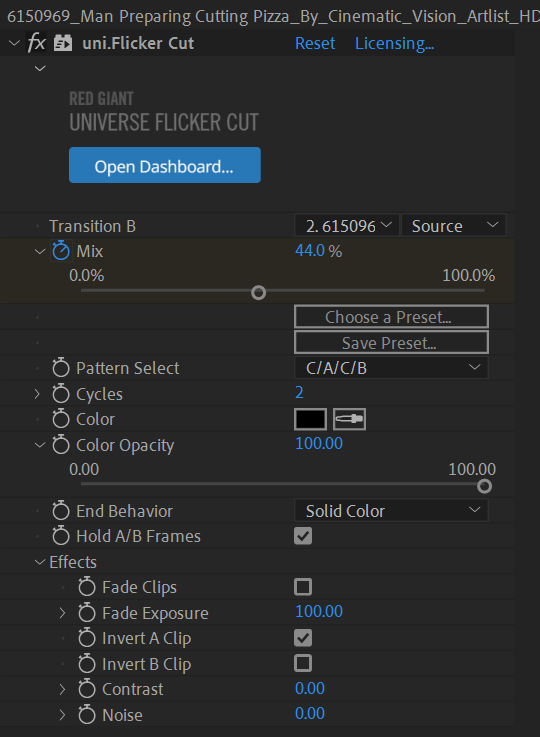Open the Transition B Source dropdown
Image resolution: width=540 pixels, height=737 pixels.
click(x=454, y=226)
